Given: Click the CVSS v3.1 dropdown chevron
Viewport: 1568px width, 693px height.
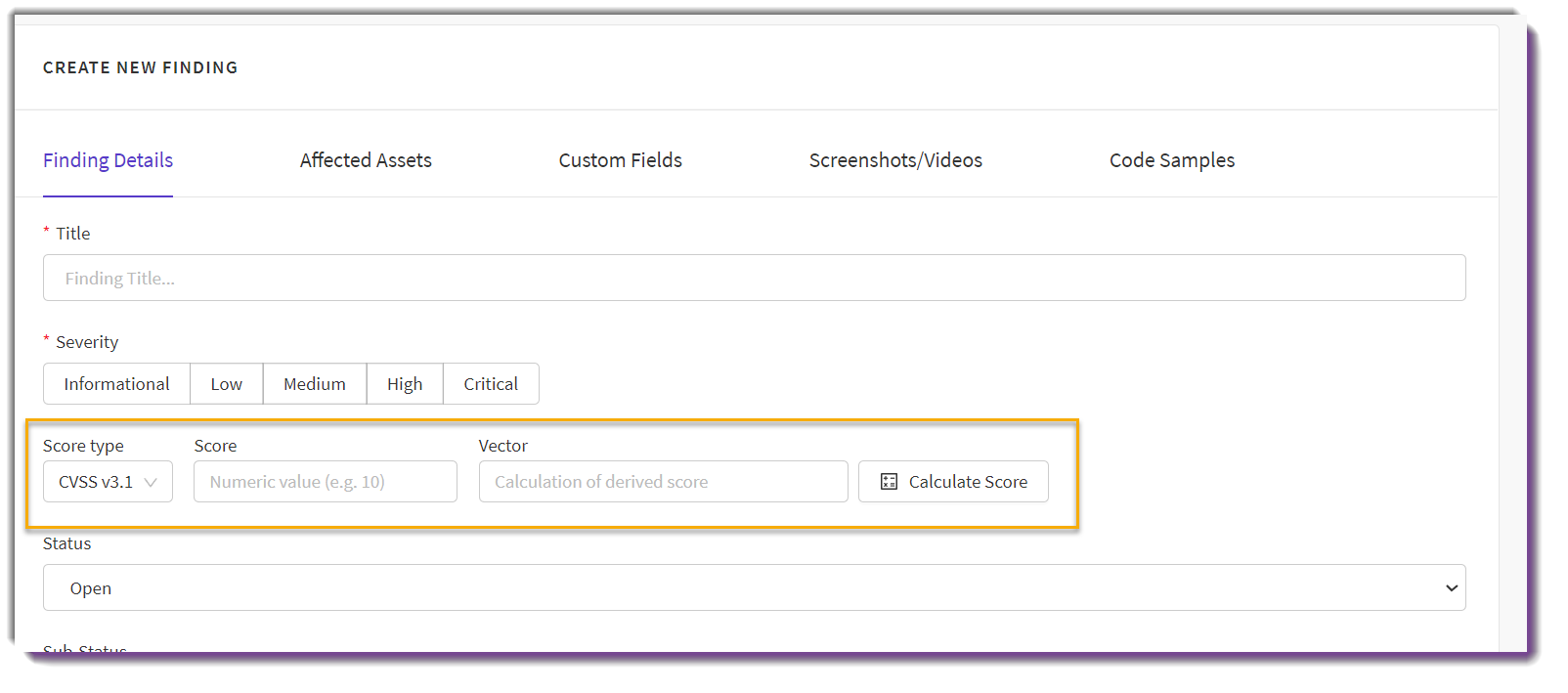Looking at the screenshot, I should (x=151, y=482).
